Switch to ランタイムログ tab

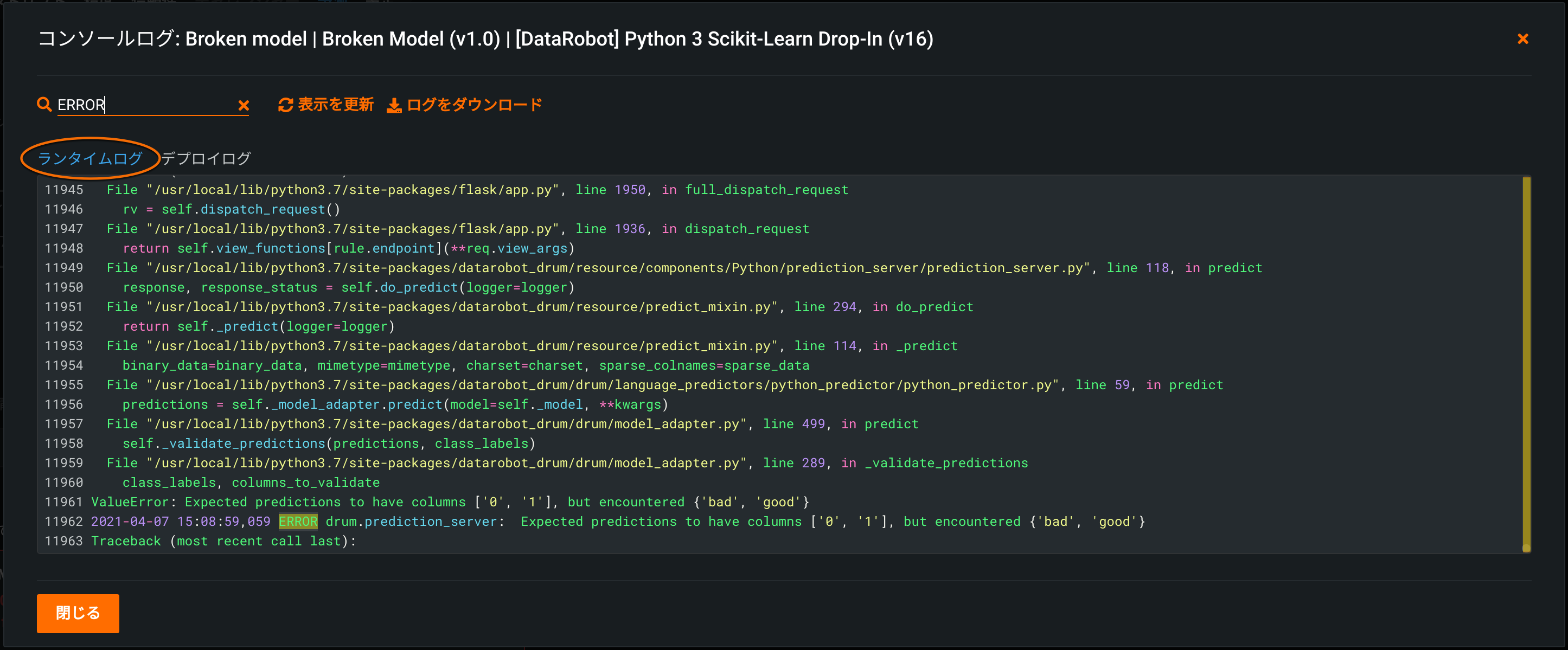[x=90, y=158]
